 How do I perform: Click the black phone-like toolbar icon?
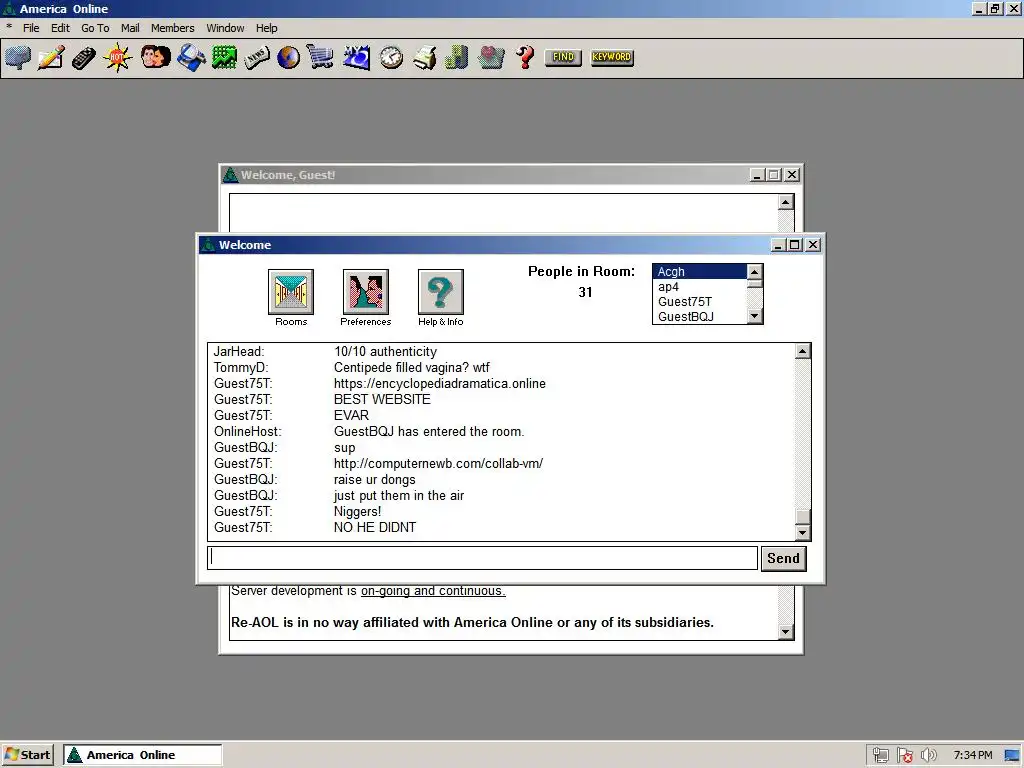84,57
